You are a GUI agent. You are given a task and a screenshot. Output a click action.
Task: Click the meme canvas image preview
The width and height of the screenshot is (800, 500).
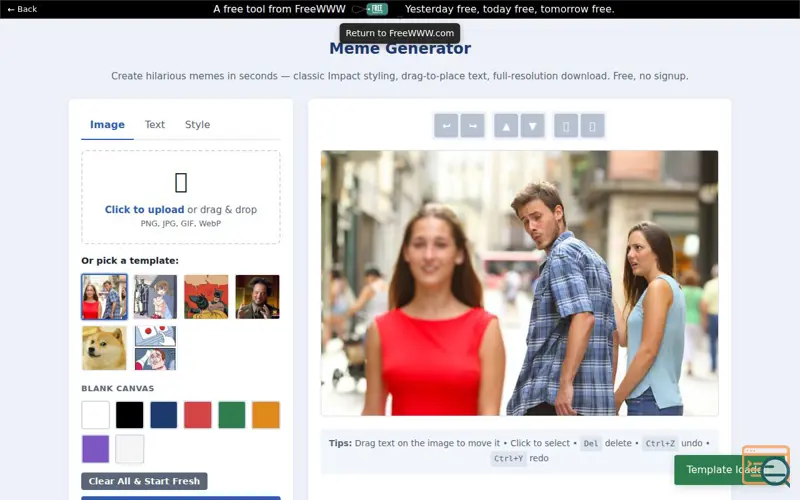pos(519,283)
